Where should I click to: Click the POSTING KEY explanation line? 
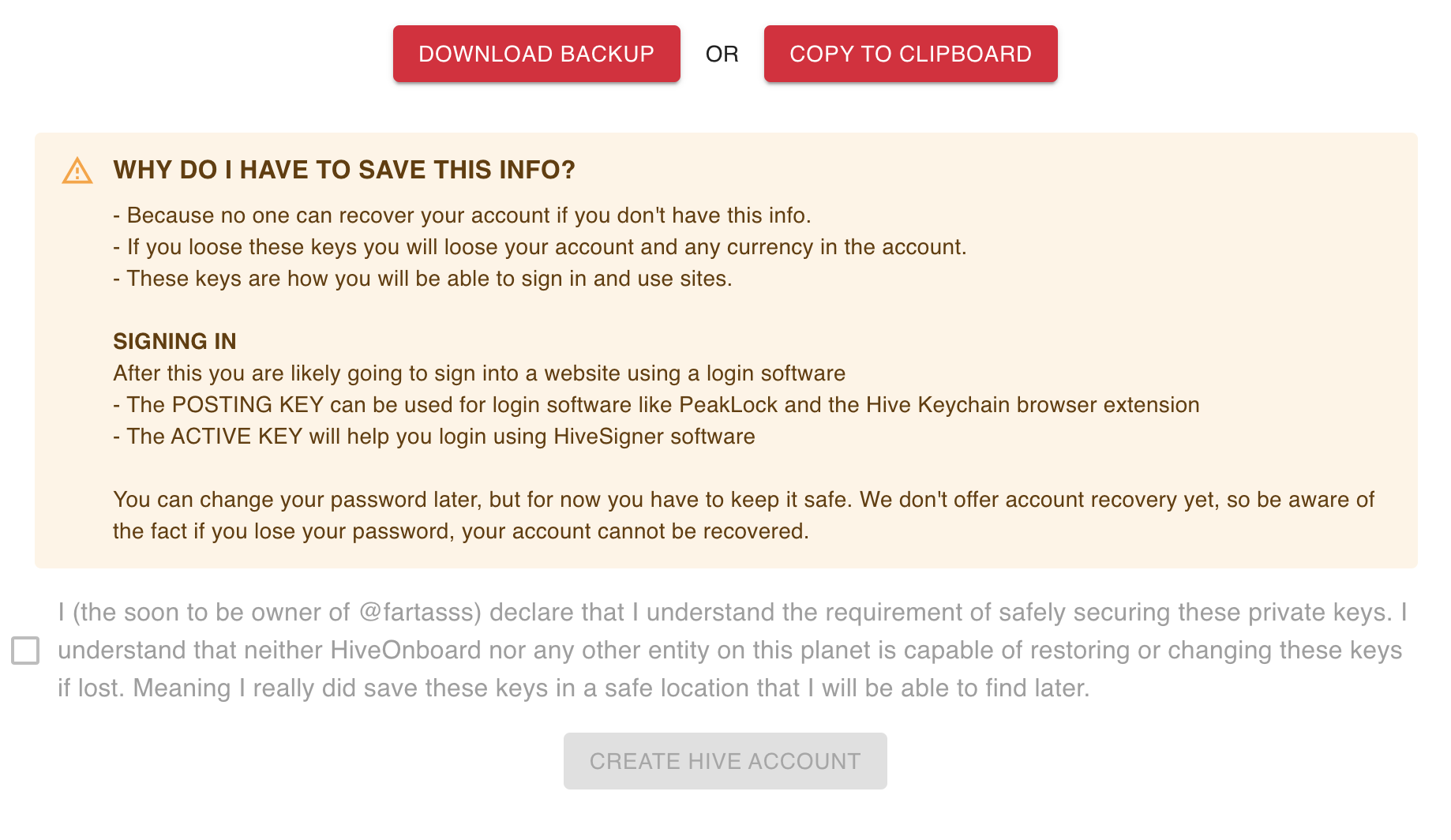(x=656, y=405)
